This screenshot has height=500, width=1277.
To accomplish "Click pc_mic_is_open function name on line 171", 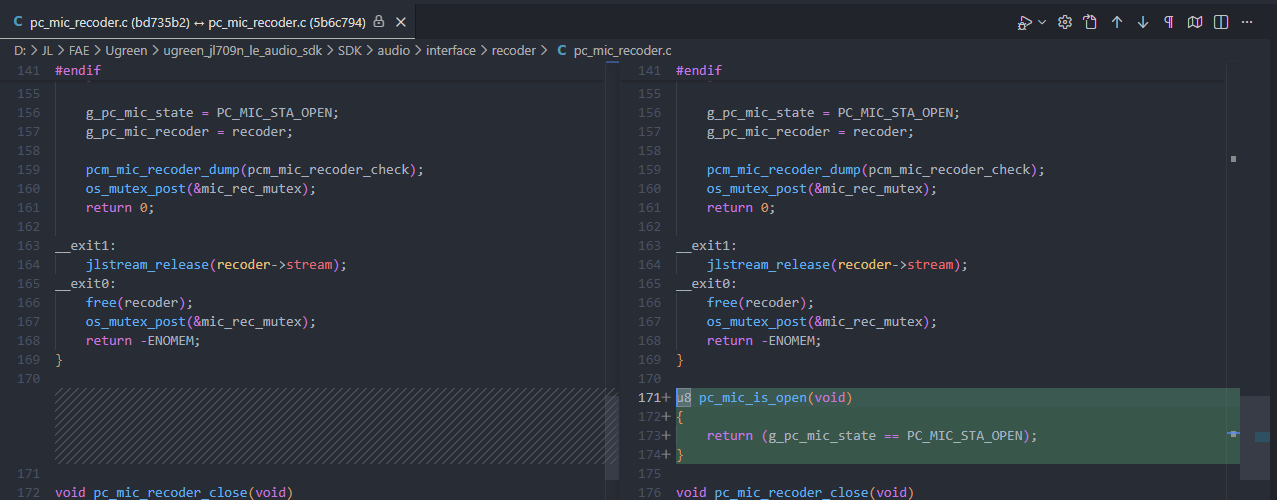I will pos(752,398).
